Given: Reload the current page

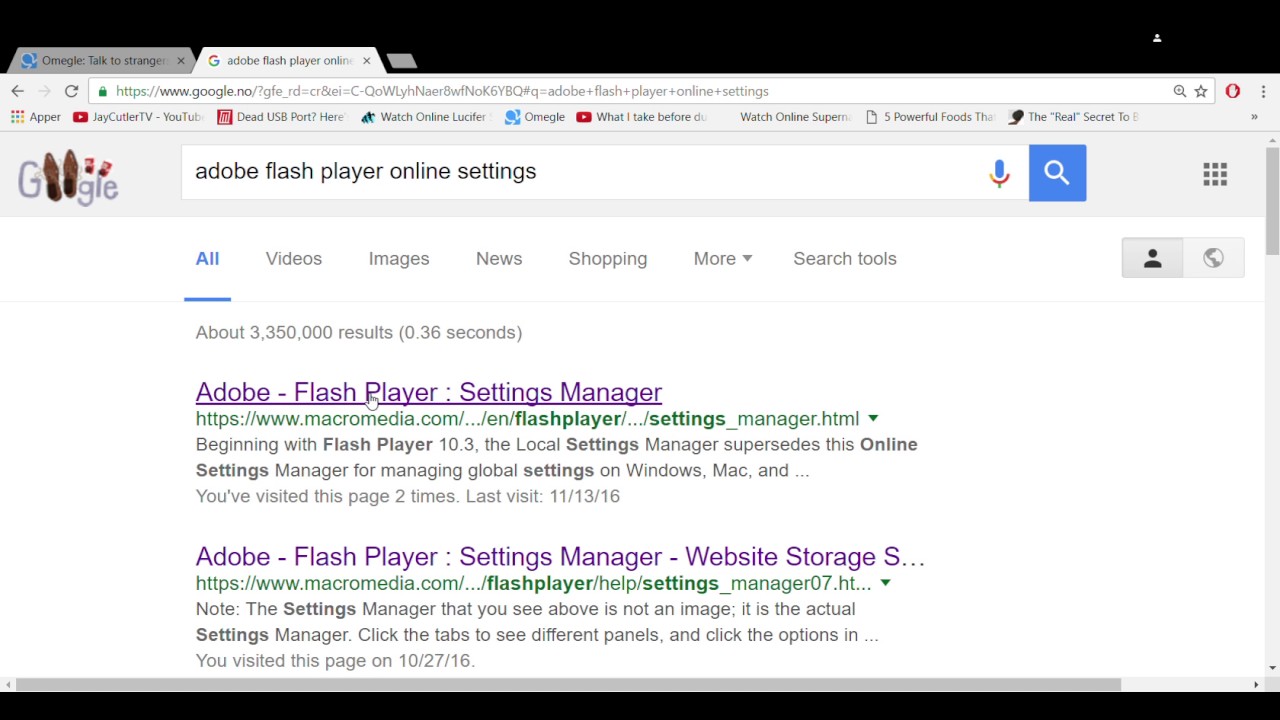Looking at the screenshot, I should [x=71, y=91].
